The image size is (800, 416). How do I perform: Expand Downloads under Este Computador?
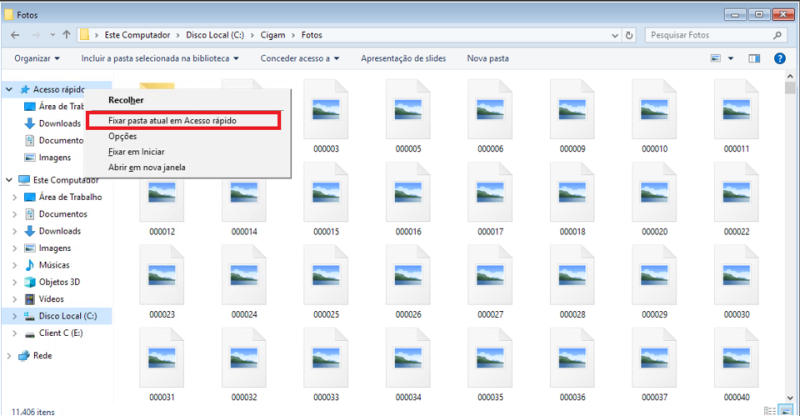(15, 231)
